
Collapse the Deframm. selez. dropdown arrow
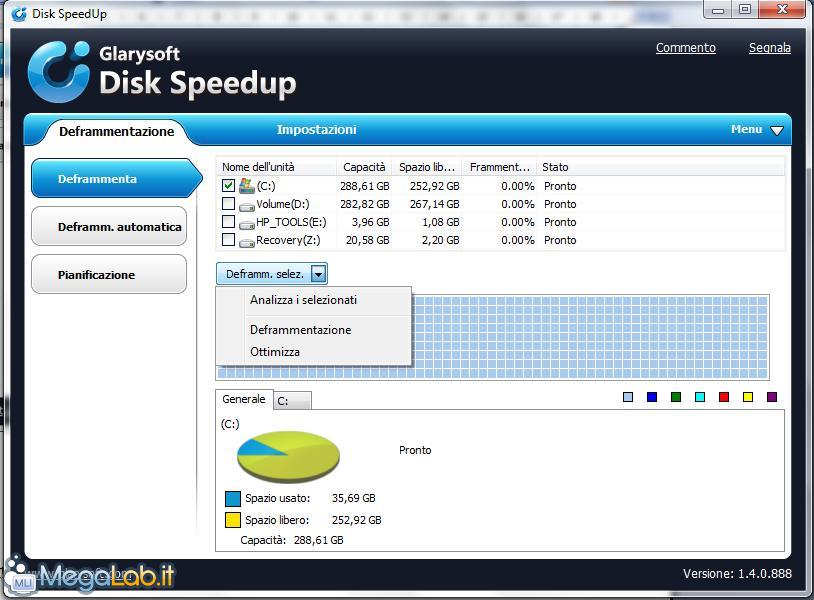(x=318, y=274)
